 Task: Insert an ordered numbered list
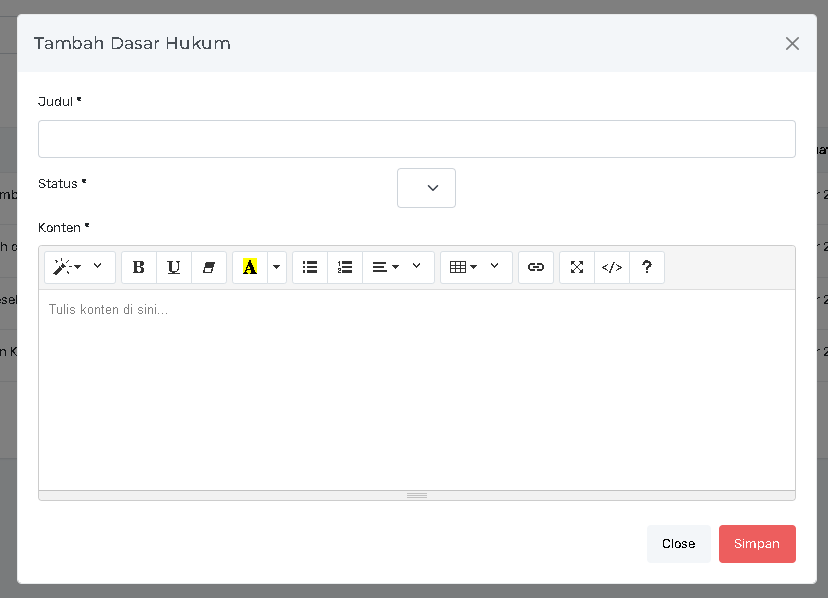(345, 268)
